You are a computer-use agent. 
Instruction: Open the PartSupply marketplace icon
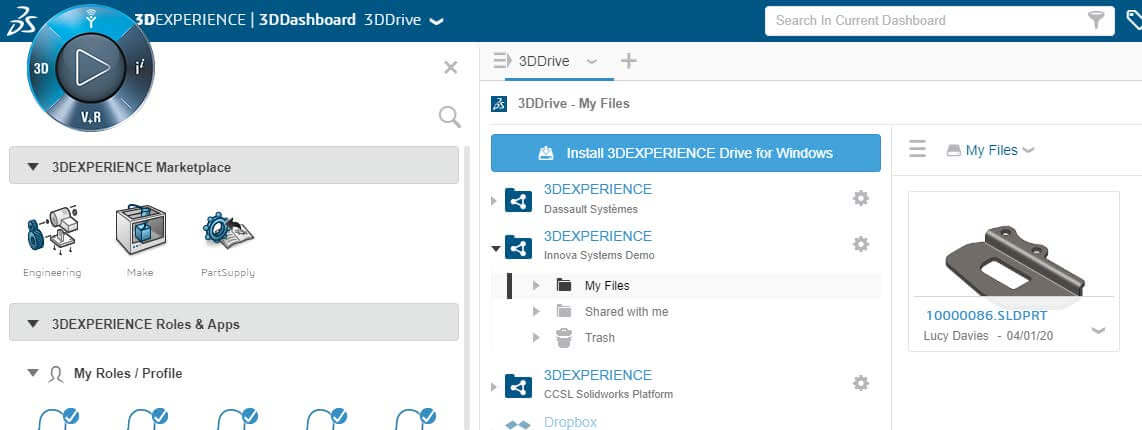(x=228, y=230)
